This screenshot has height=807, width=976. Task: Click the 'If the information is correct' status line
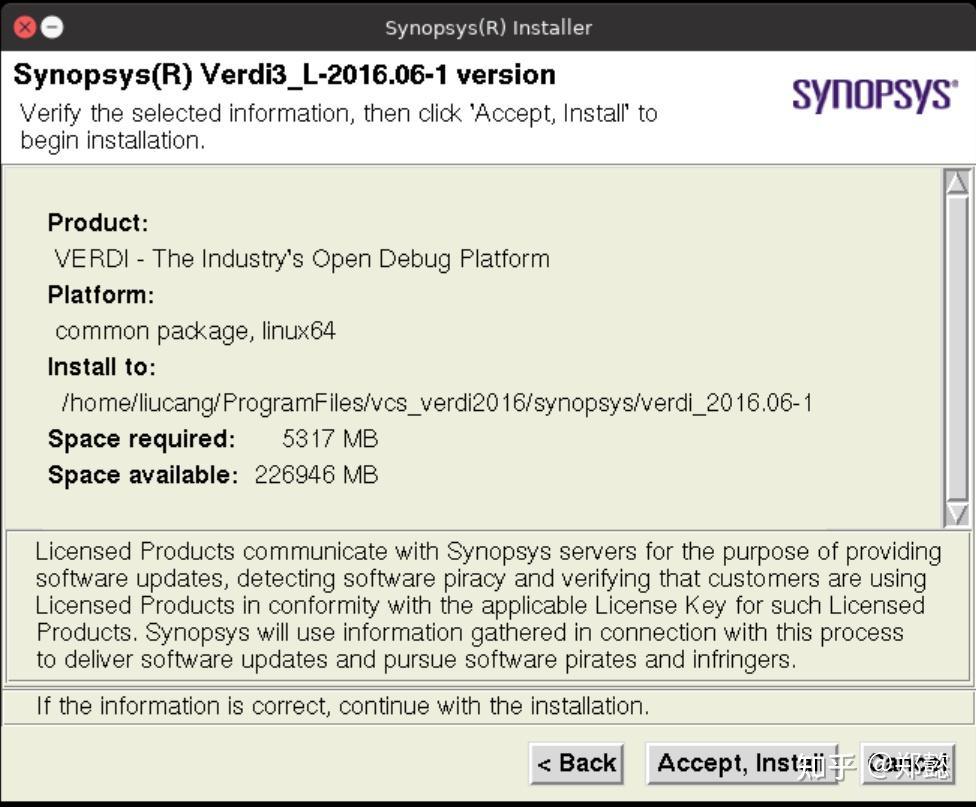point(342,706)
